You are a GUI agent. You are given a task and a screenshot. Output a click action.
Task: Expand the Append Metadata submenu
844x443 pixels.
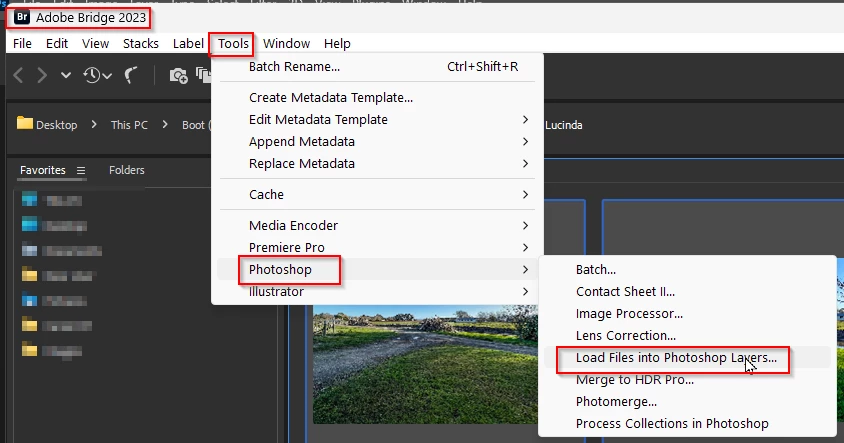tap(377, 142)
